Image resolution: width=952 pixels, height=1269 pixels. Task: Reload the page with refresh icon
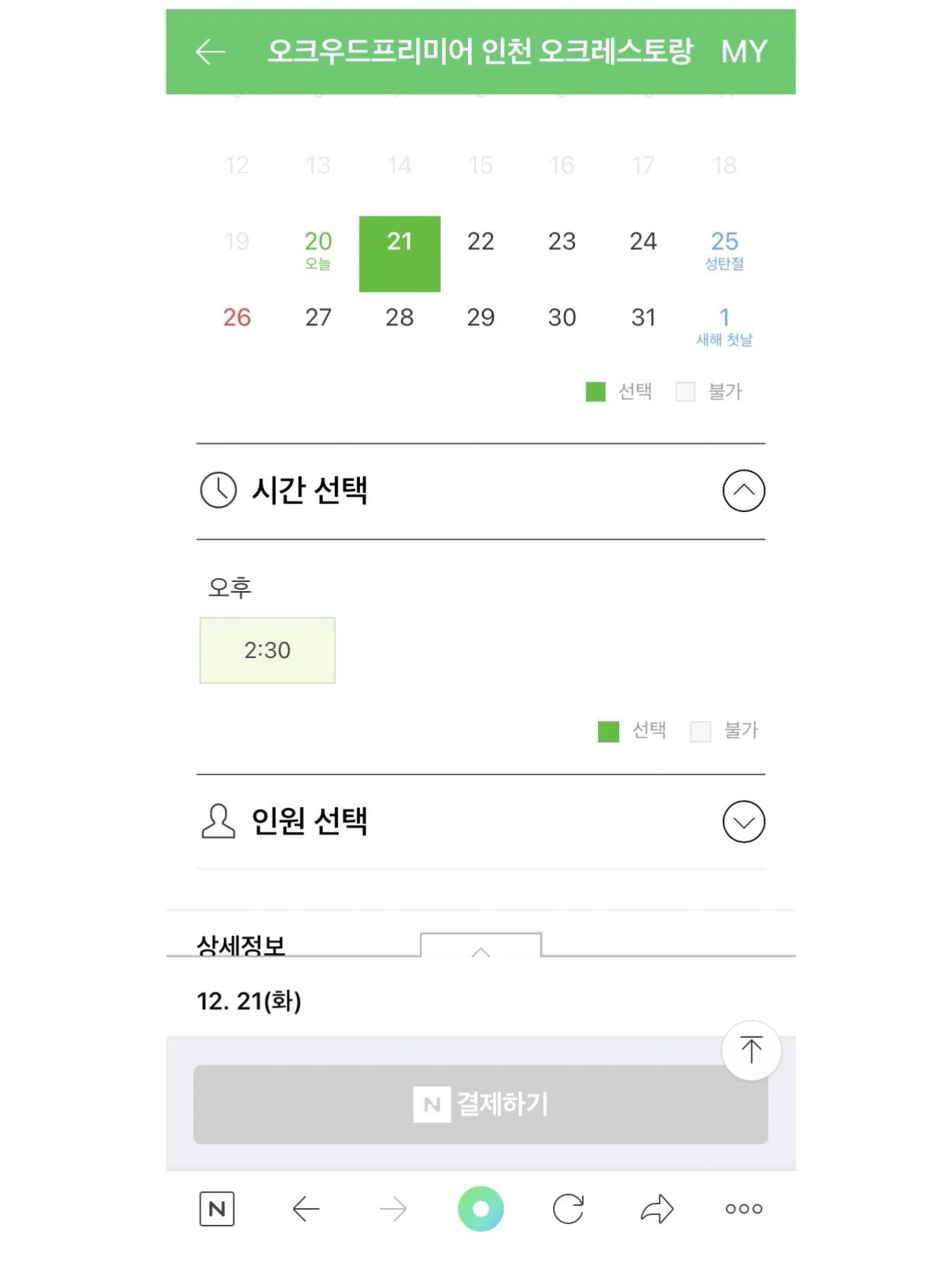click(x=568, y=1208)
